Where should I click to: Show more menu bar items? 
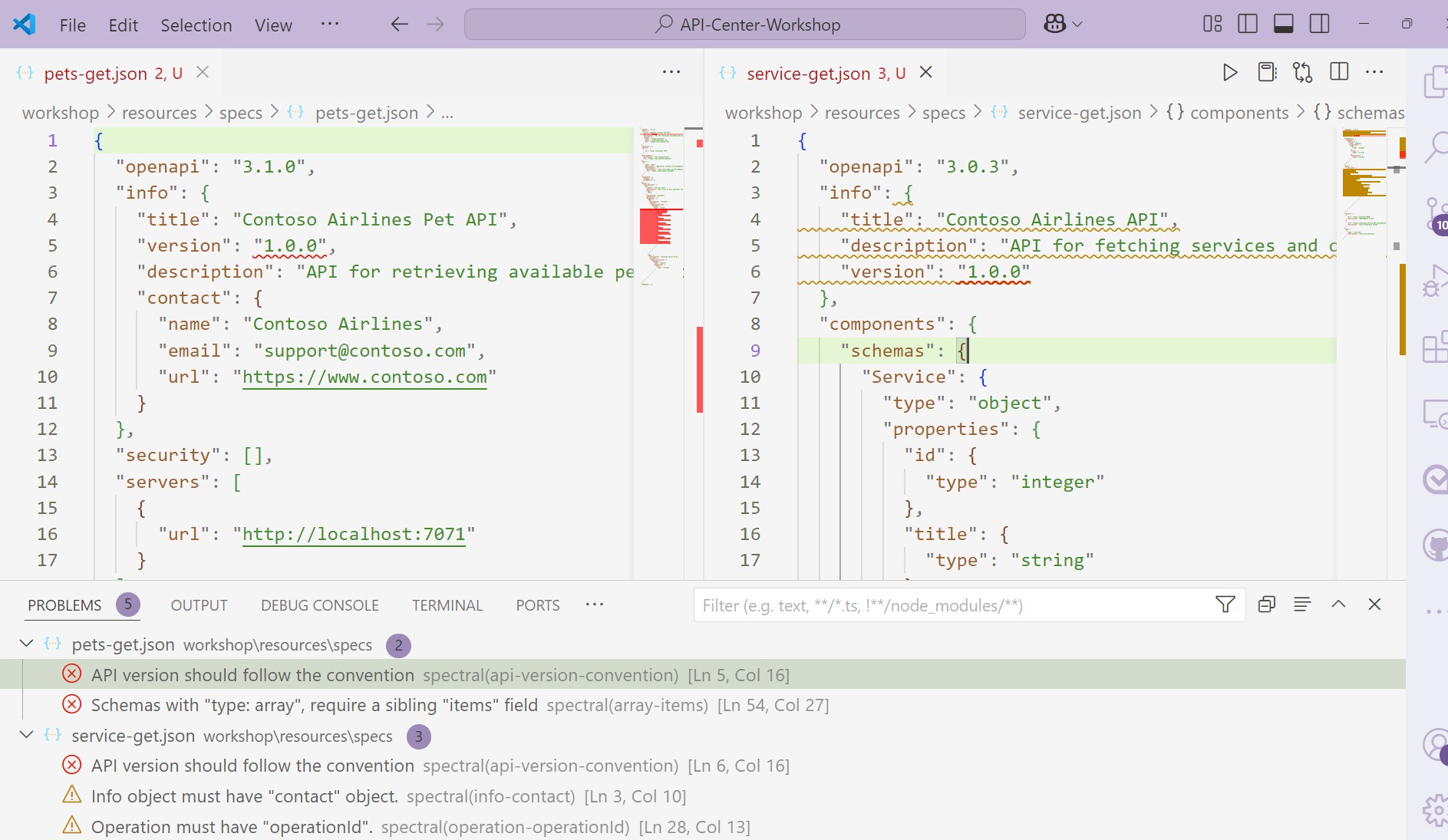coord(330,25)
